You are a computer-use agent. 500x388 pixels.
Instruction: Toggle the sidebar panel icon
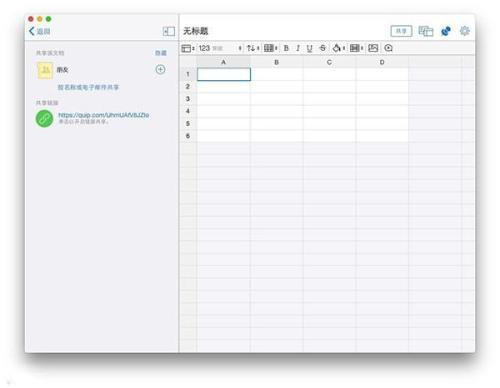[x=169, y=31]
